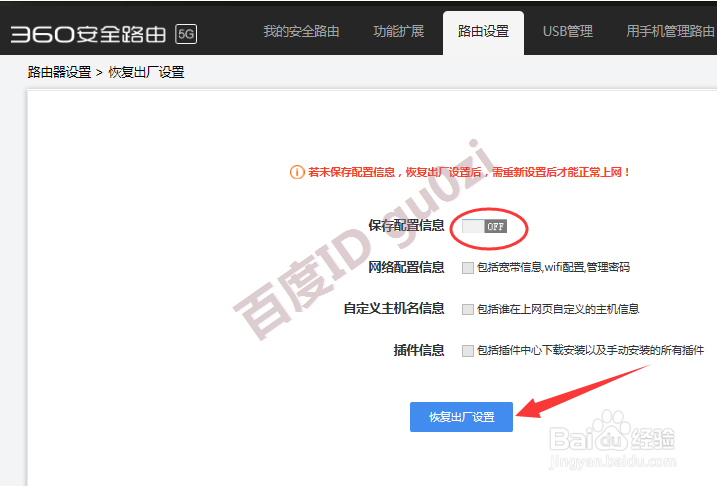Click the red warning message text
This screenshot has height=486, width=717.
pos(469,172)
